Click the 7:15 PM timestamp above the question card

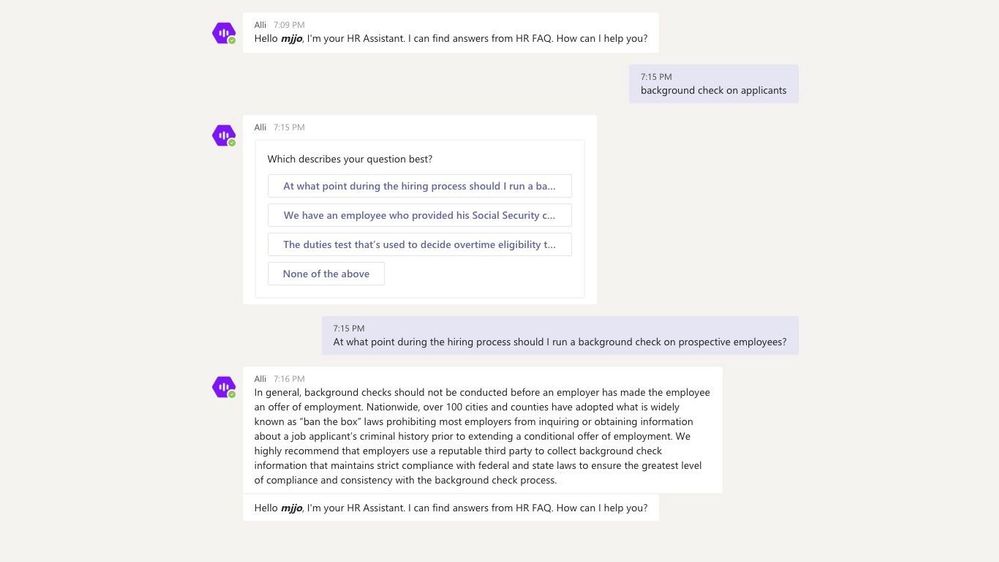click(289, 127)
